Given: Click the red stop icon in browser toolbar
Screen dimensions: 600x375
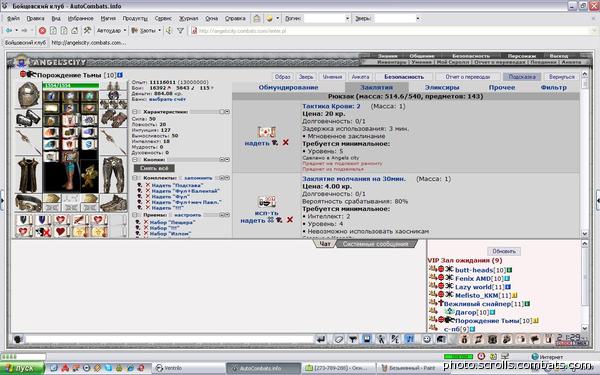Looking at the screenshot, I should 42,31.
